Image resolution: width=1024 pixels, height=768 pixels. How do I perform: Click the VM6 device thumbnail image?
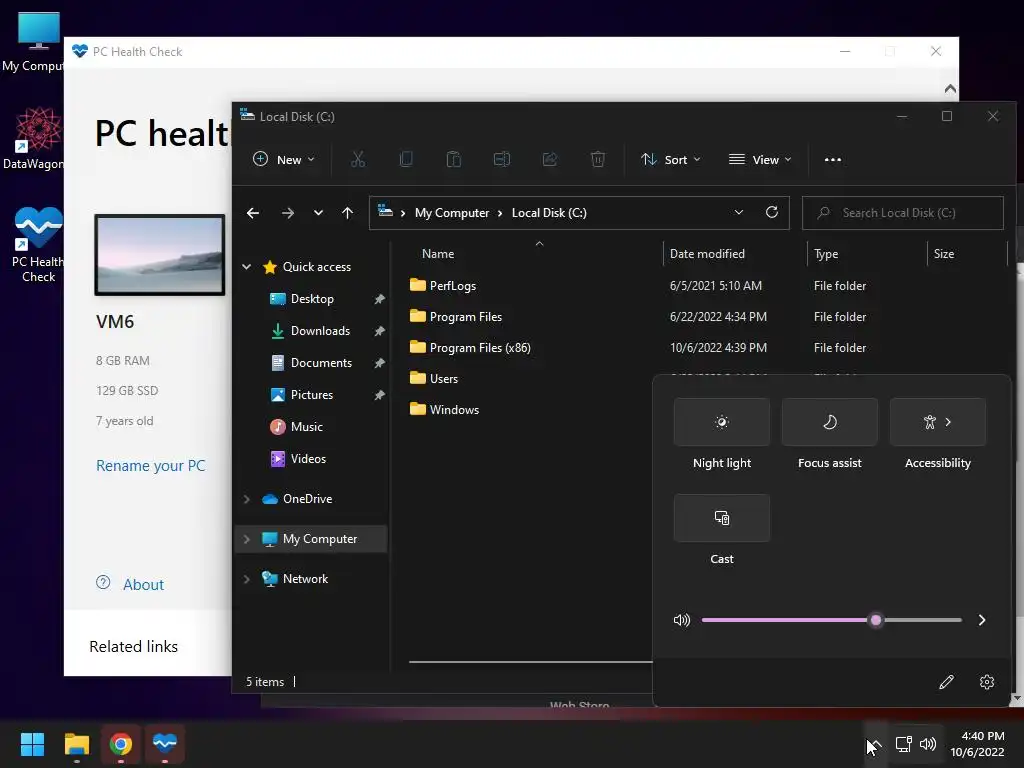pyautogui.click(x=160, y=255)
